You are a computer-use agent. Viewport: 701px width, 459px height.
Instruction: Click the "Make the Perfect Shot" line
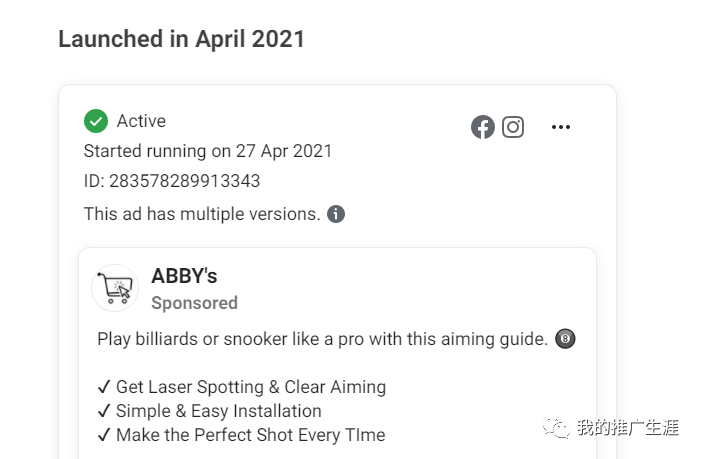click(x=250, y=435)
